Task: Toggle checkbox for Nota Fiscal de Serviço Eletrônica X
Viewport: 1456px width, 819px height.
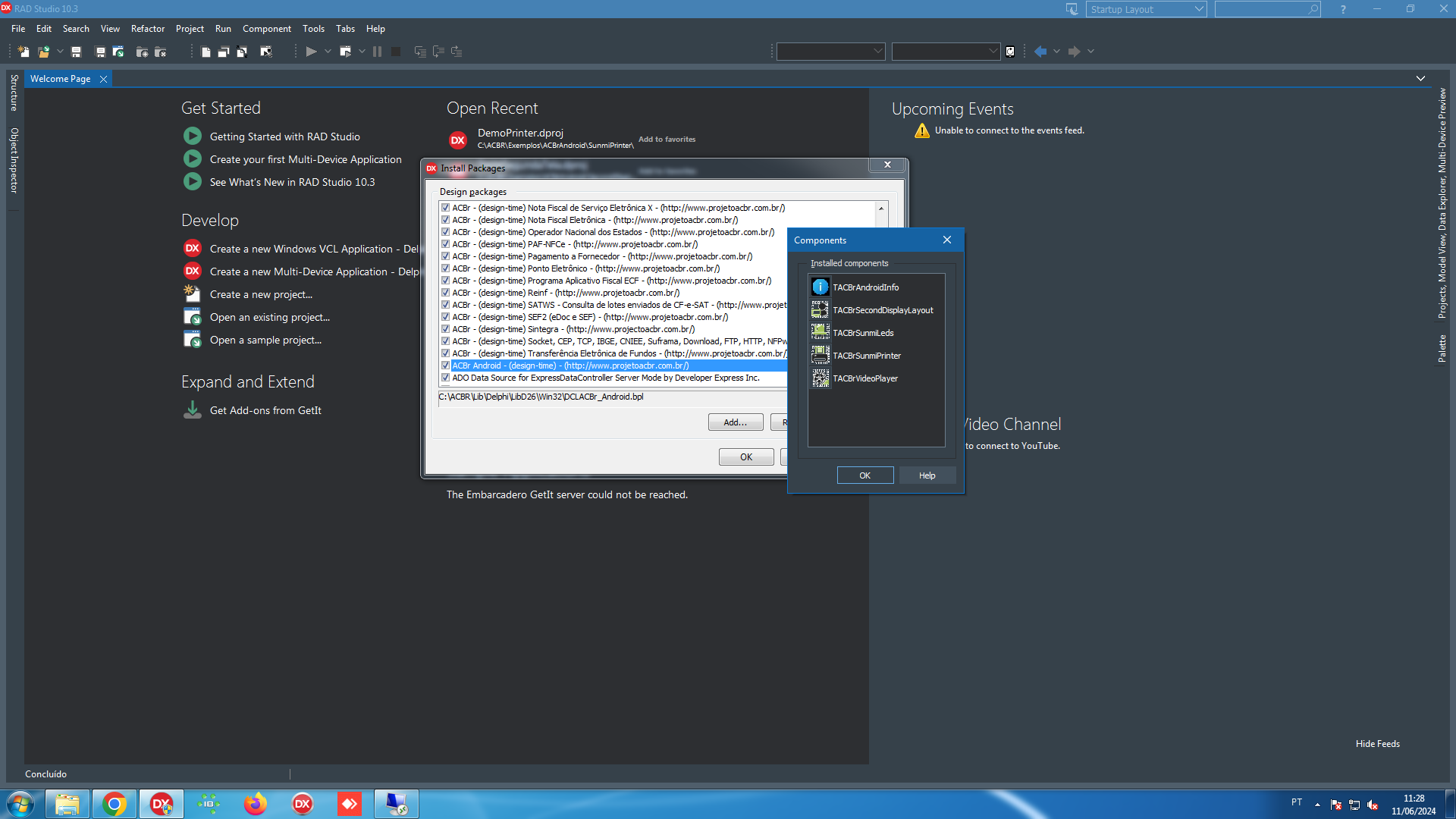Action: [446, 208]
